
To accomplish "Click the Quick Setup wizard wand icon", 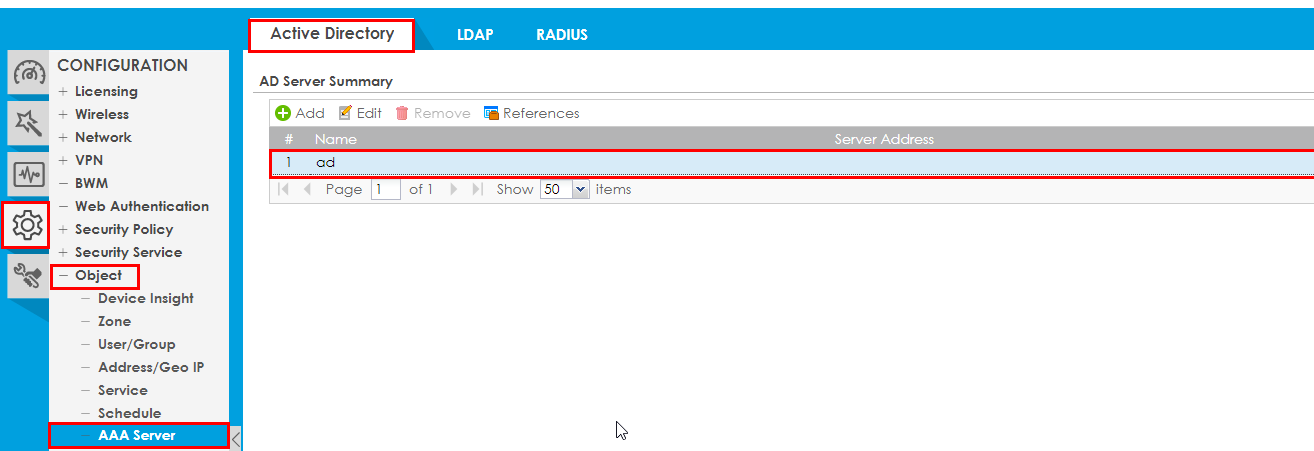I will coord(28,123).
